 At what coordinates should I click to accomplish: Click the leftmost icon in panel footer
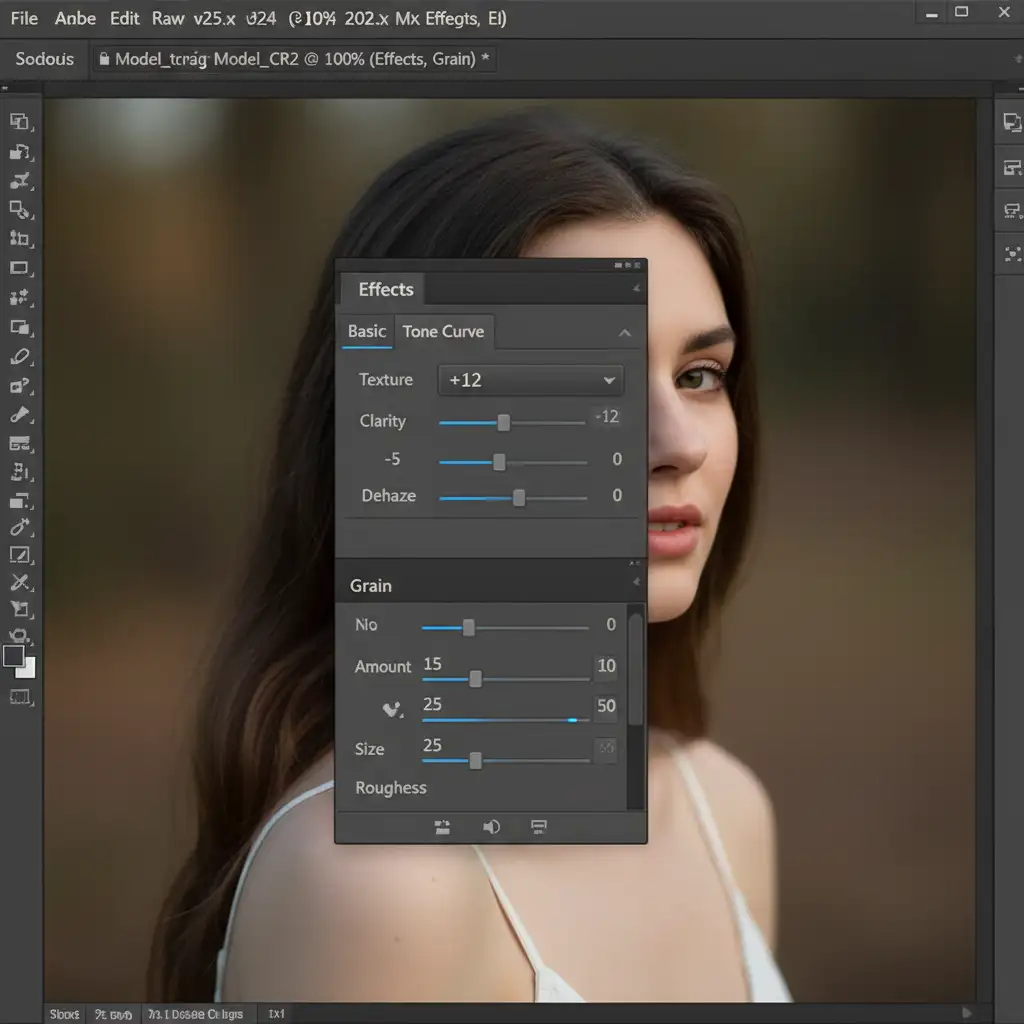point(442,827)
